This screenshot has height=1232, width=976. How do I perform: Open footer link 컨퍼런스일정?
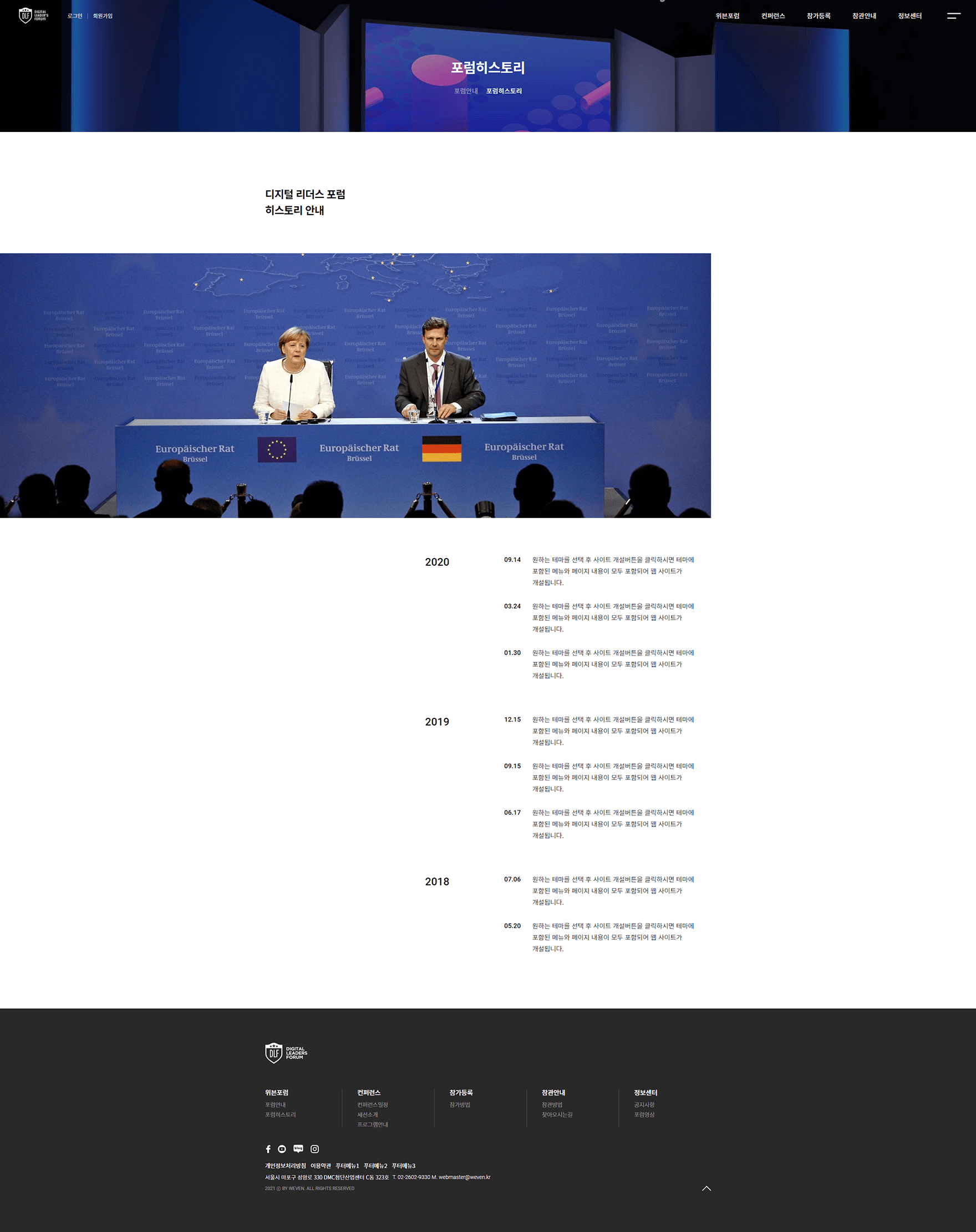(373, 1104)
